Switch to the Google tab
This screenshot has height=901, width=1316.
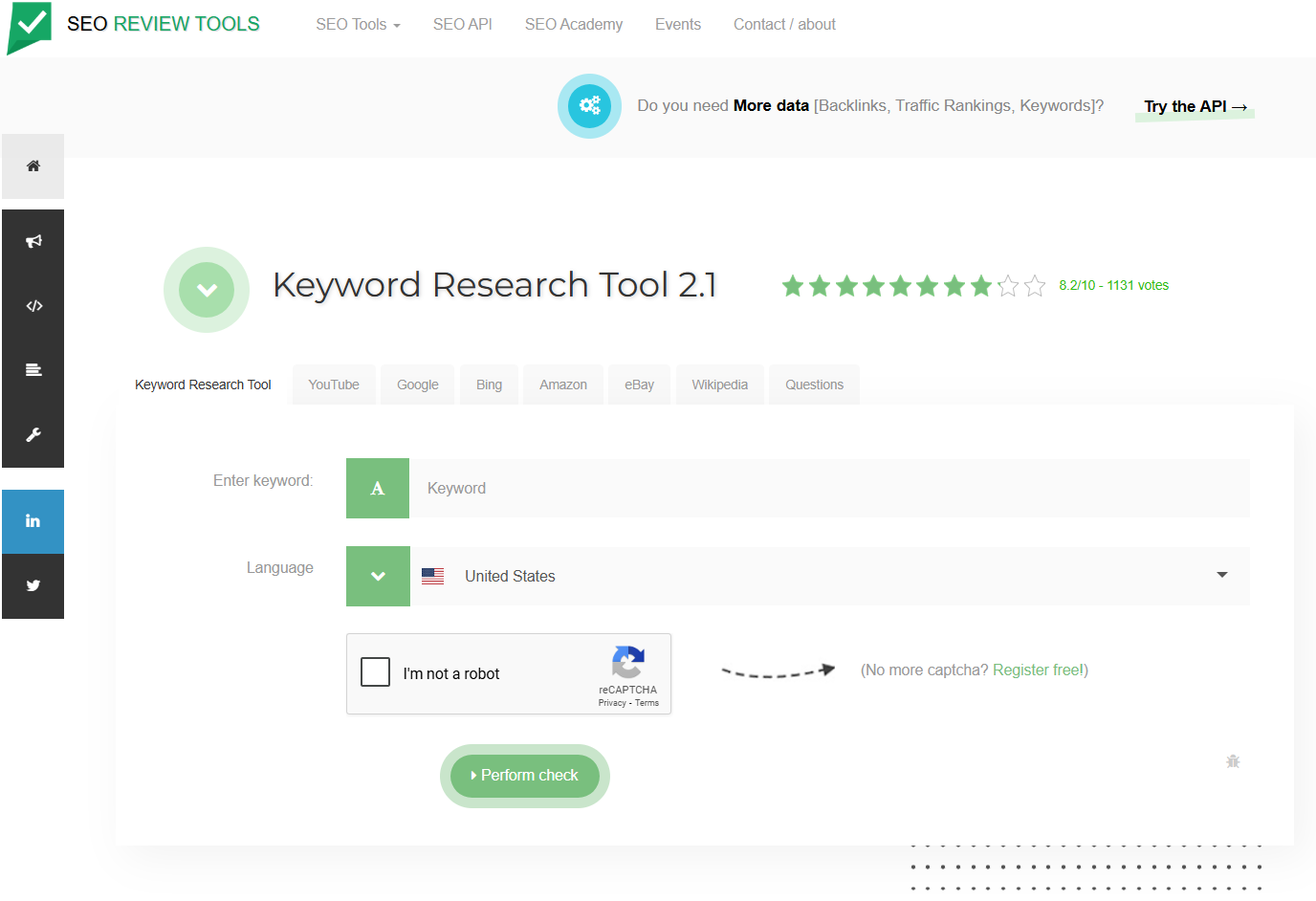tap(418, 385)
